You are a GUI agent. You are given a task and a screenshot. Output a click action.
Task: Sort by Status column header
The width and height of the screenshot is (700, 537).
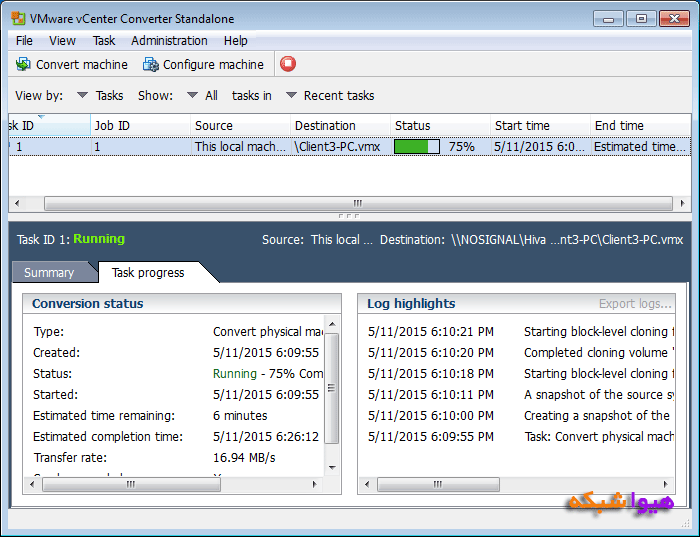point(441,125)
